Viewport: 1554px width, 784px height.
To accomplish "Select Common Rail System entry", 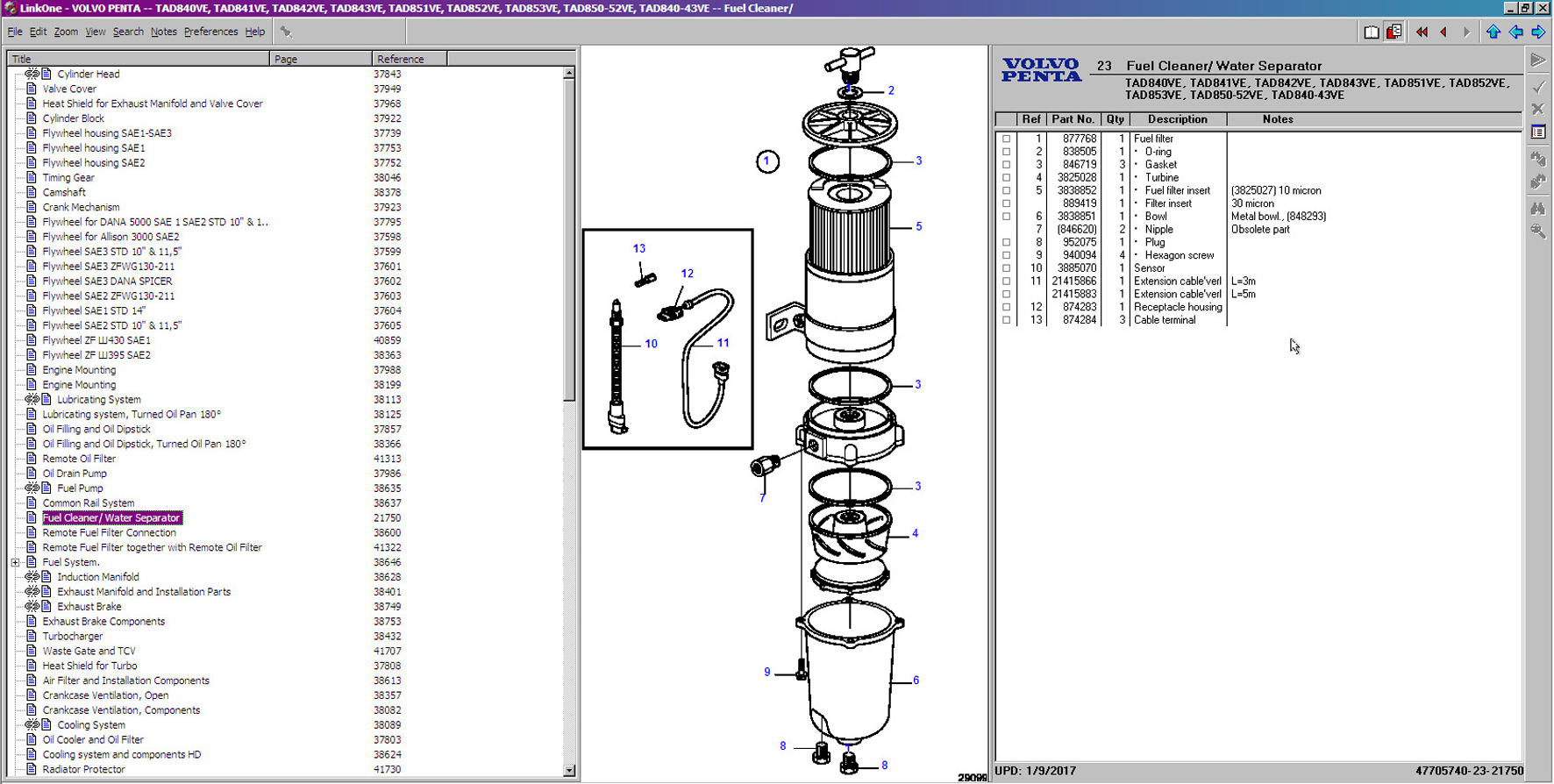I will pos(89,503).
